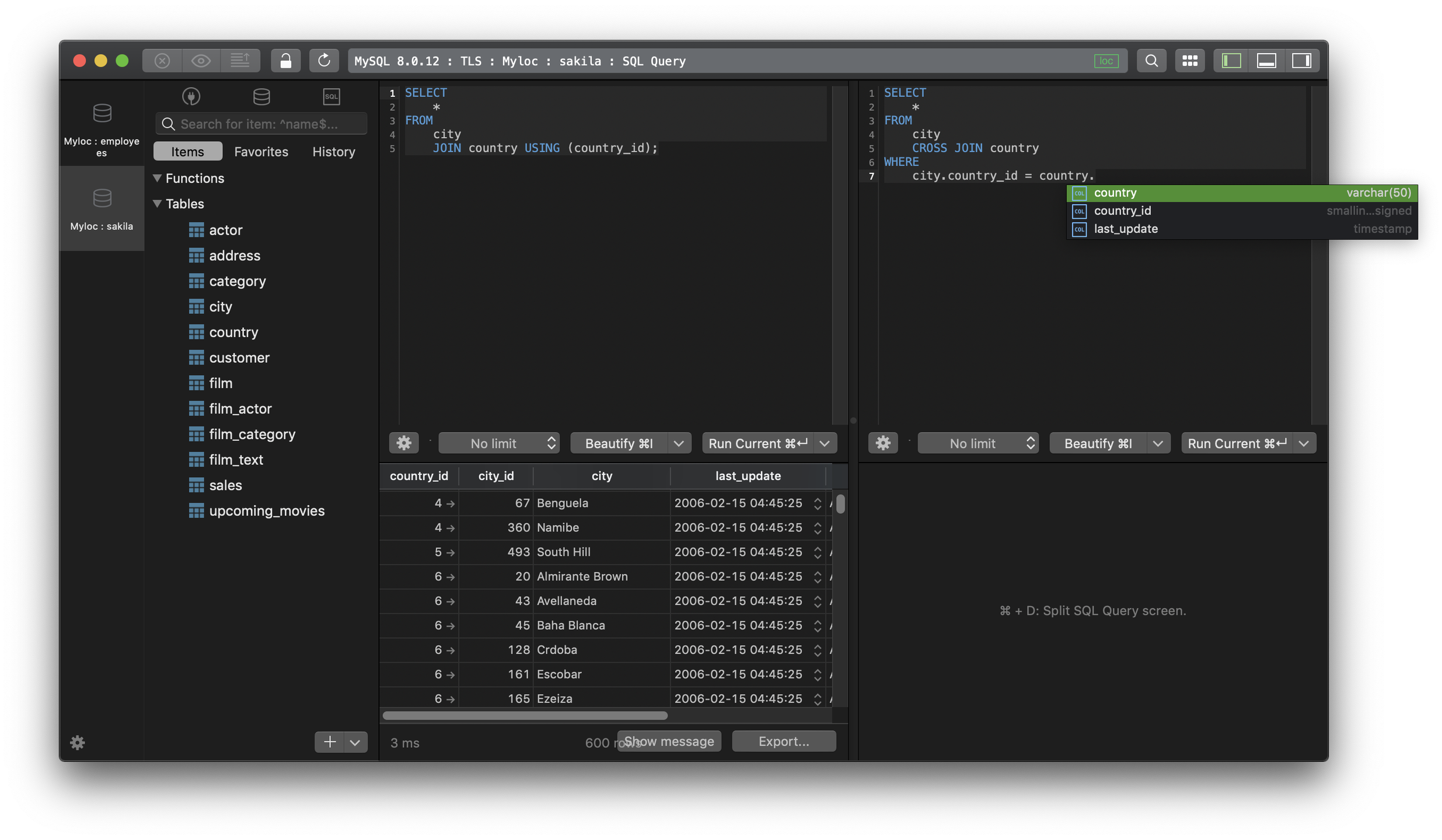Image resolution: width=1442 pixels, height=840 pixels.
Task: Click the Export... button
Action: 783,741
